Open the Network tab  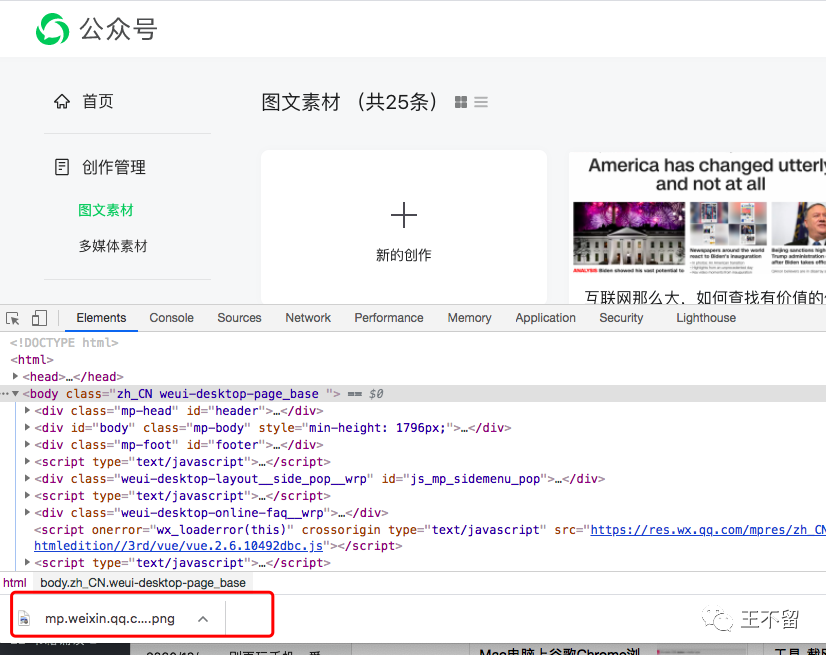coord(308,318)
